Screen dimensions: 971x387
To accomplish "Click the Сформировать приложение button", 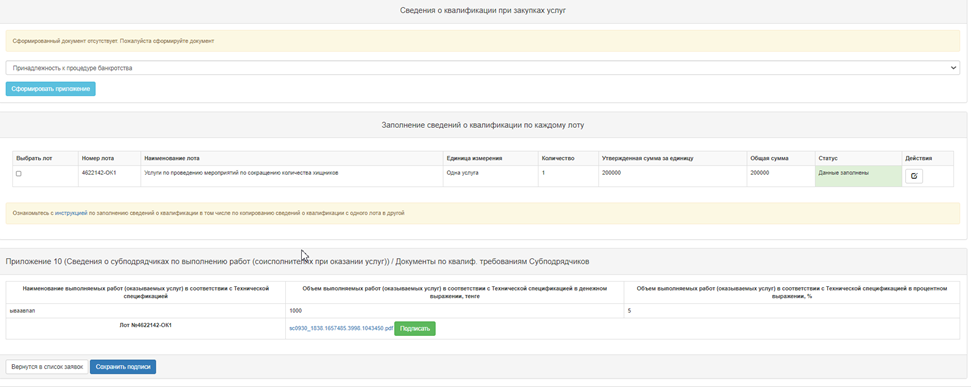I will 51,89.
